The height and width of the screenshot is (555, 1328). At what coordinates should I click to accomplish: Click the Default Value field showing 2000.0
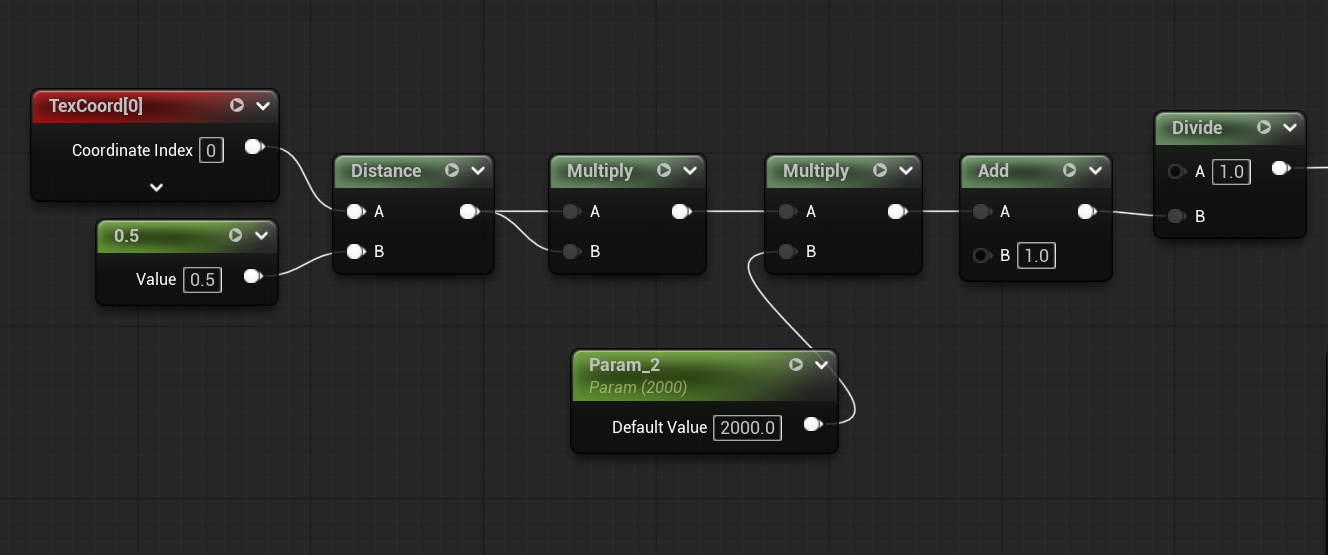point(747,427)
